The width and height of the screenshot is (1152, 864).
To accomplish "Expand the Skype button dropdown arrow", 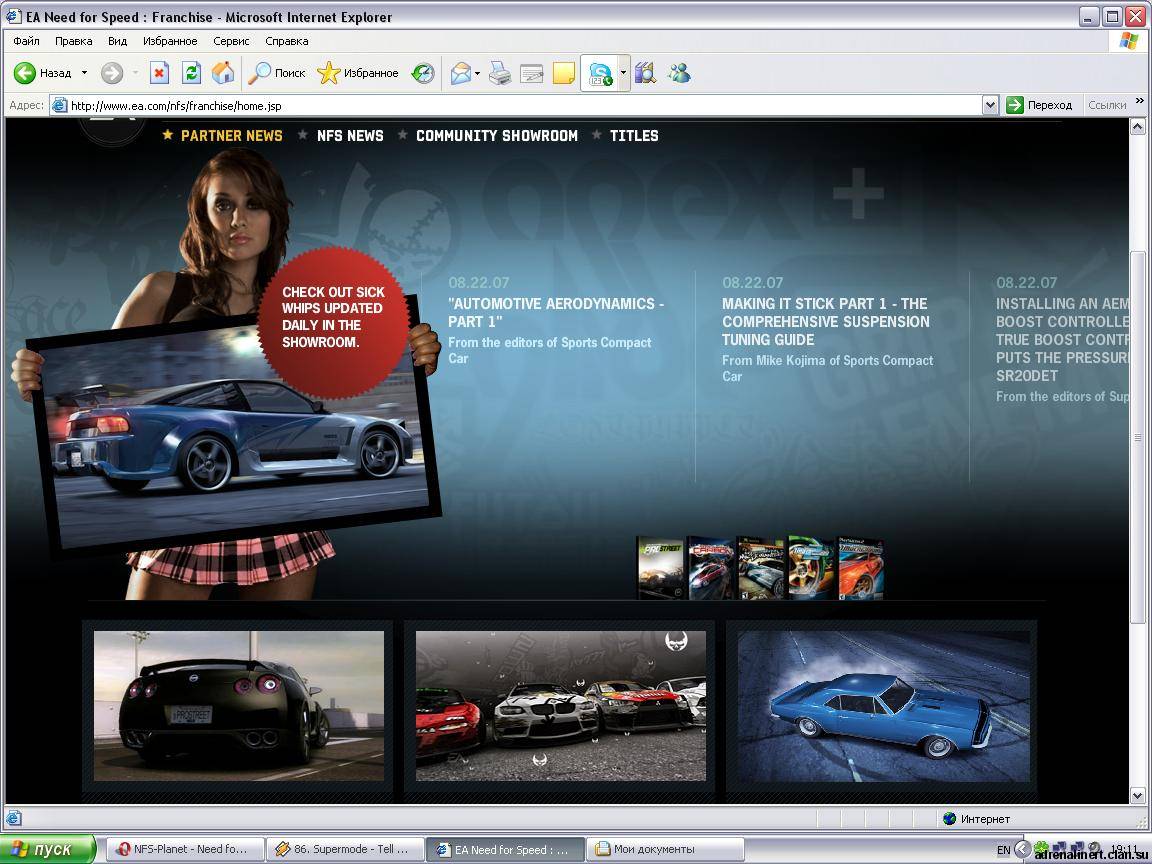I will (x=623, y=73).
